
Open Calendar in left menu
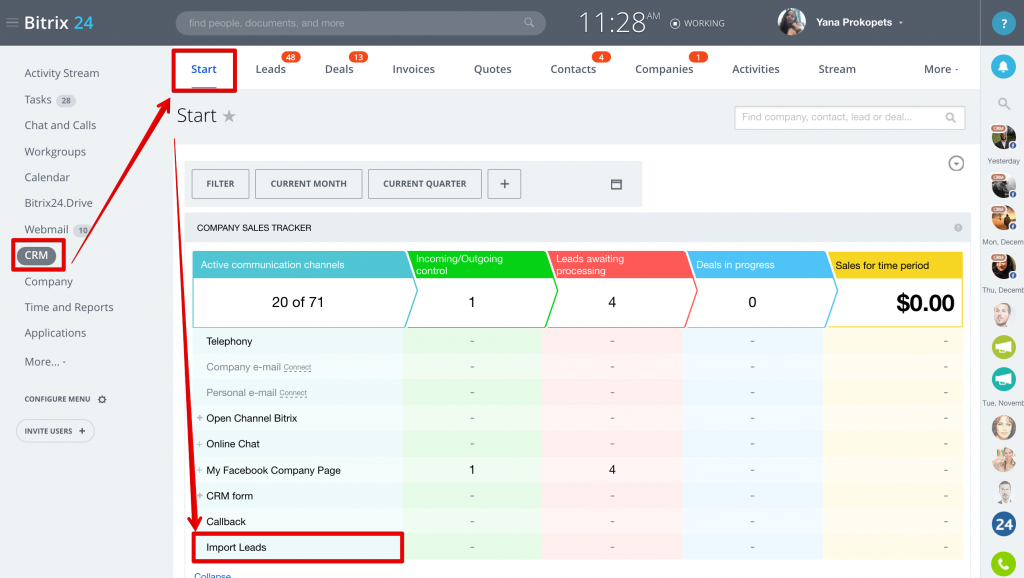click(x=47, y=177)
